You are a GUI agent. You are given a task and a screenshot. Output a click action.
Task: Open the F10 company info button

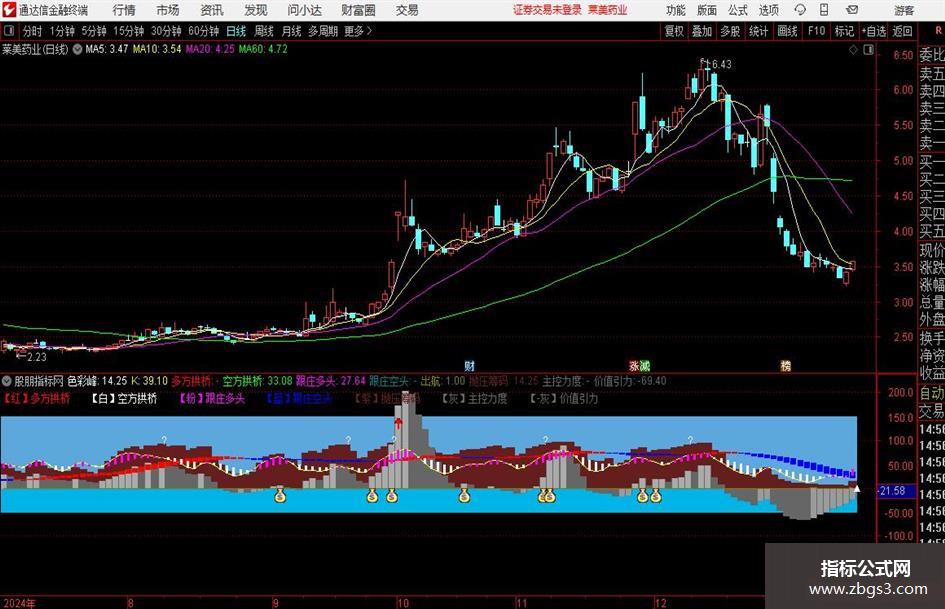817,31
